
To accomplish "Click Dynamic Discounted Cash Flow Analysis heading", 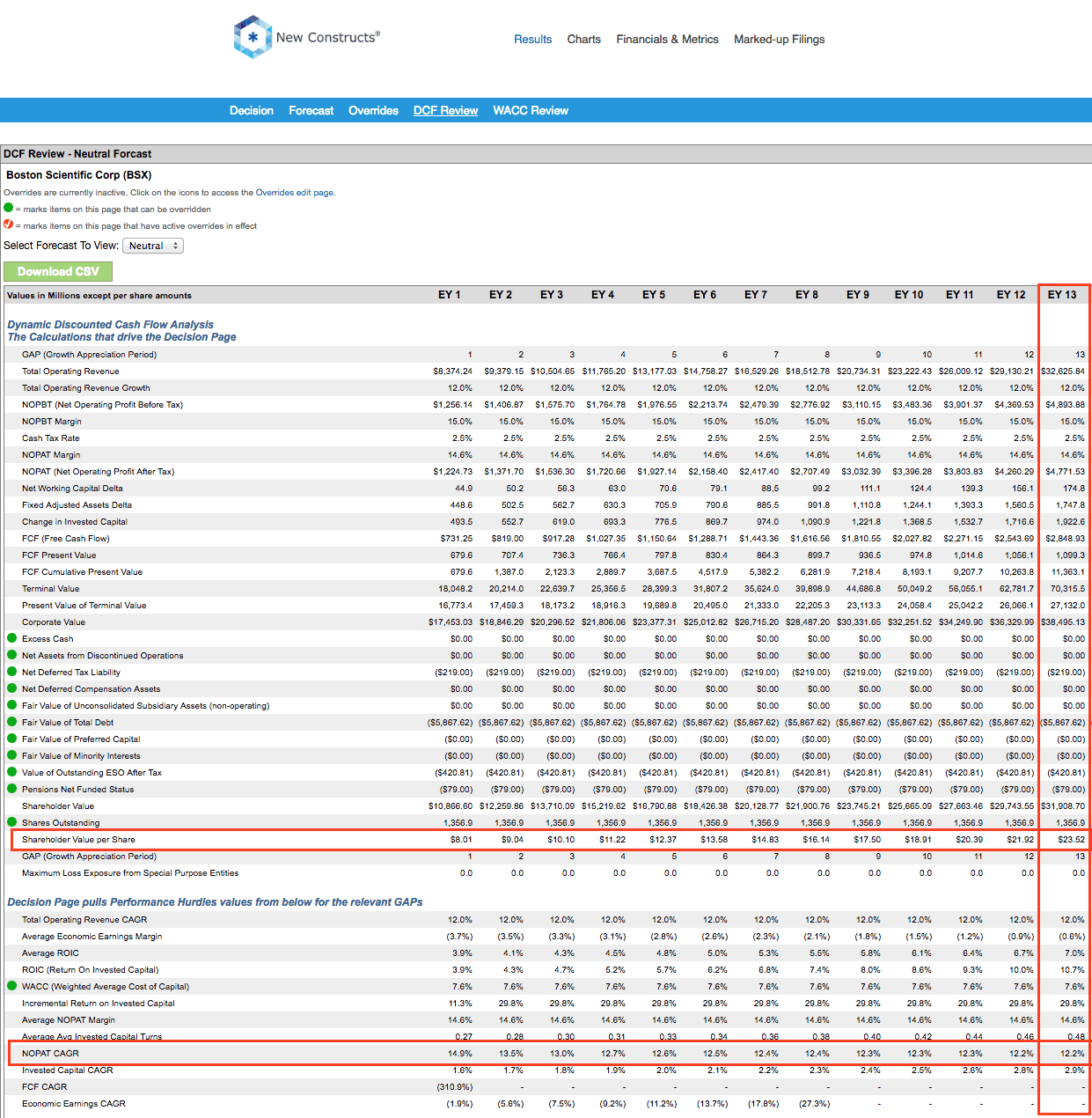I will coord(111,325).
